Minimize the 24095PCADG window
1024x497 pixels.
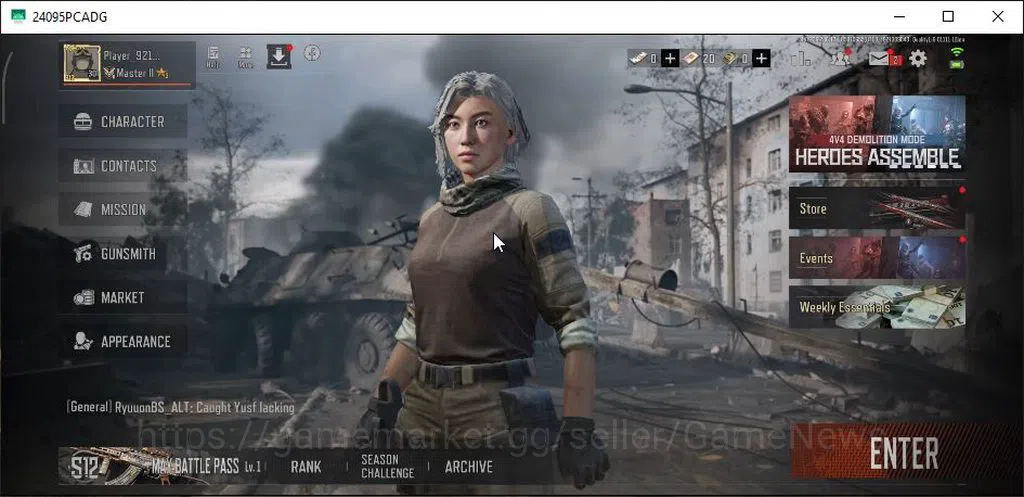pos(899,16)
